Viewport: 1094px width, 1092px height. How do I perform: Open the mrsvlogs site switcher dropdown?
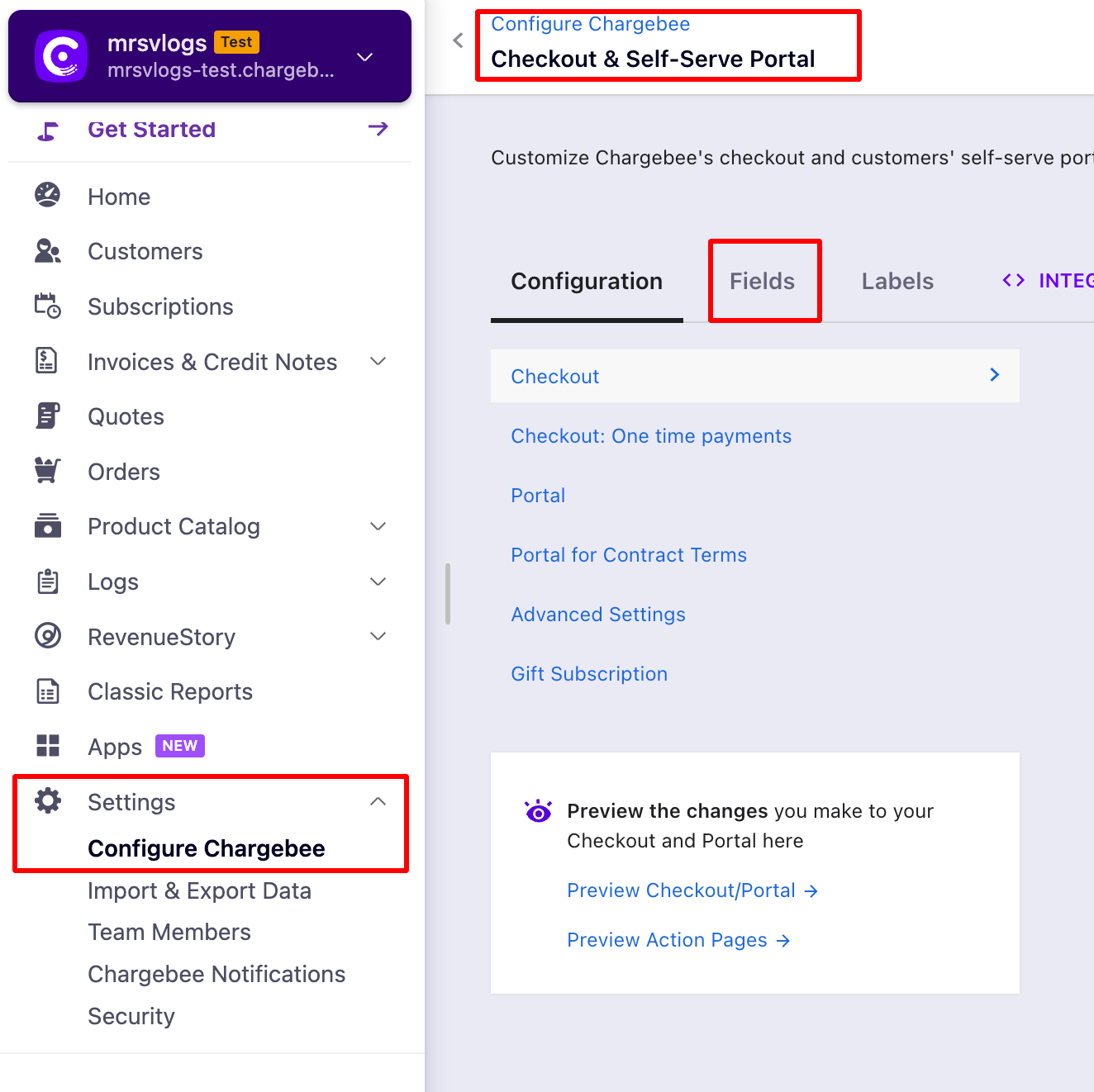click(x=364, y=57)
